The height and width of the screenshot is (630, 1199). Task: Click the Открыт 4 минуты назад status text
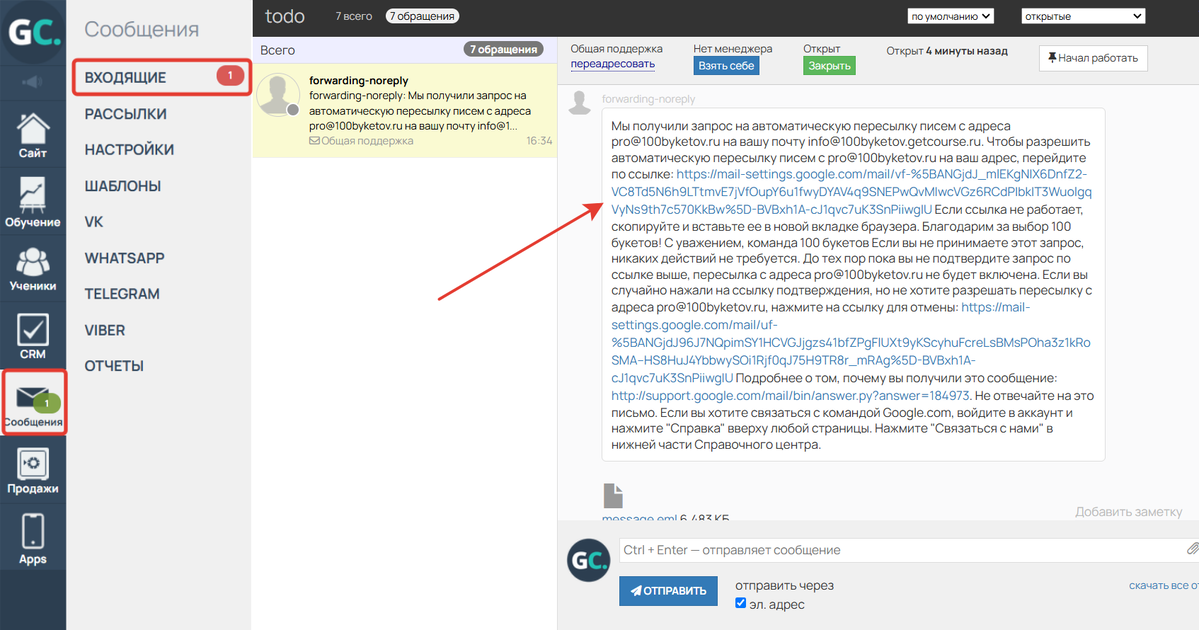947,51
